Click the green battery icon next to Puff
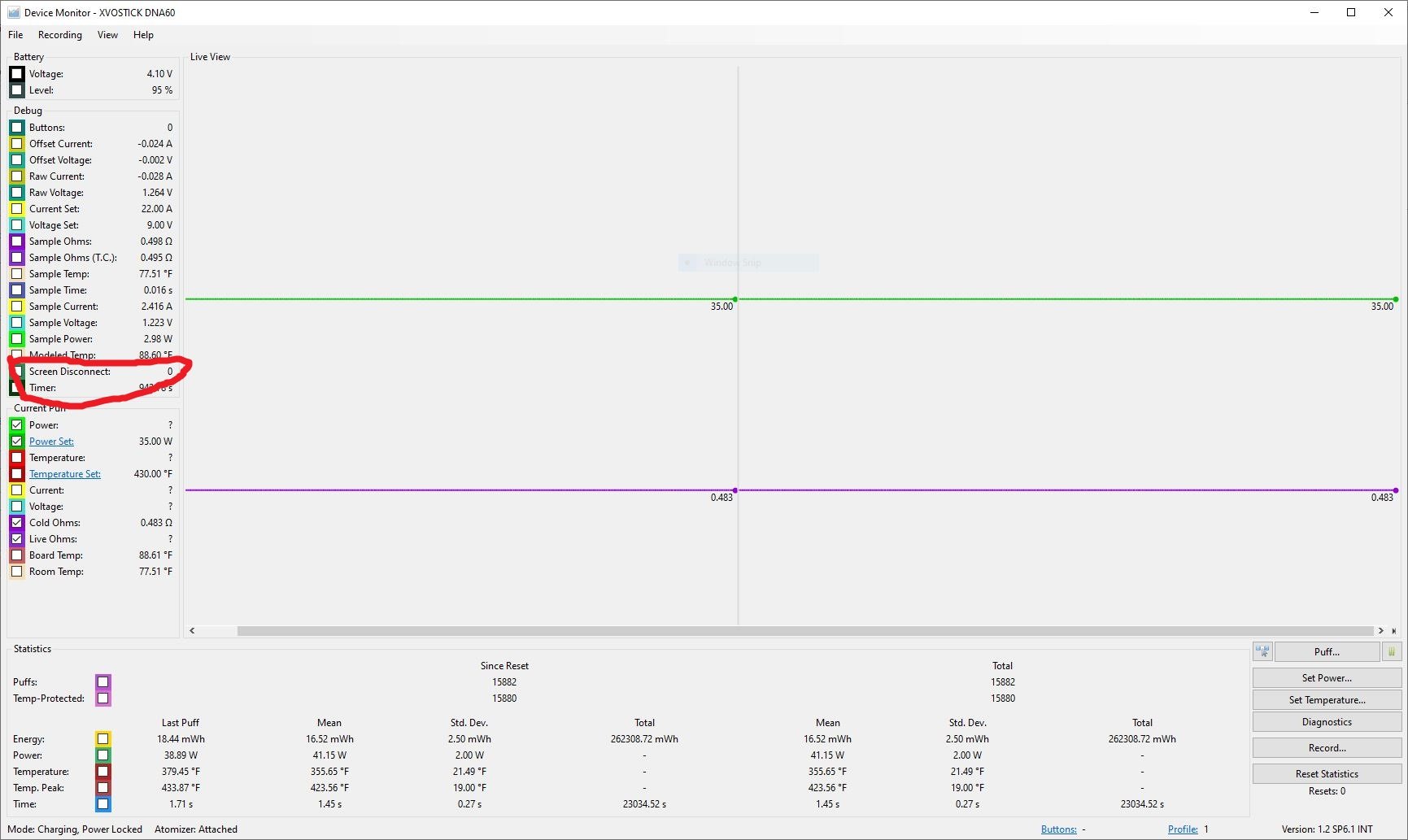 pyautogui.click(x=1391, y=651)
